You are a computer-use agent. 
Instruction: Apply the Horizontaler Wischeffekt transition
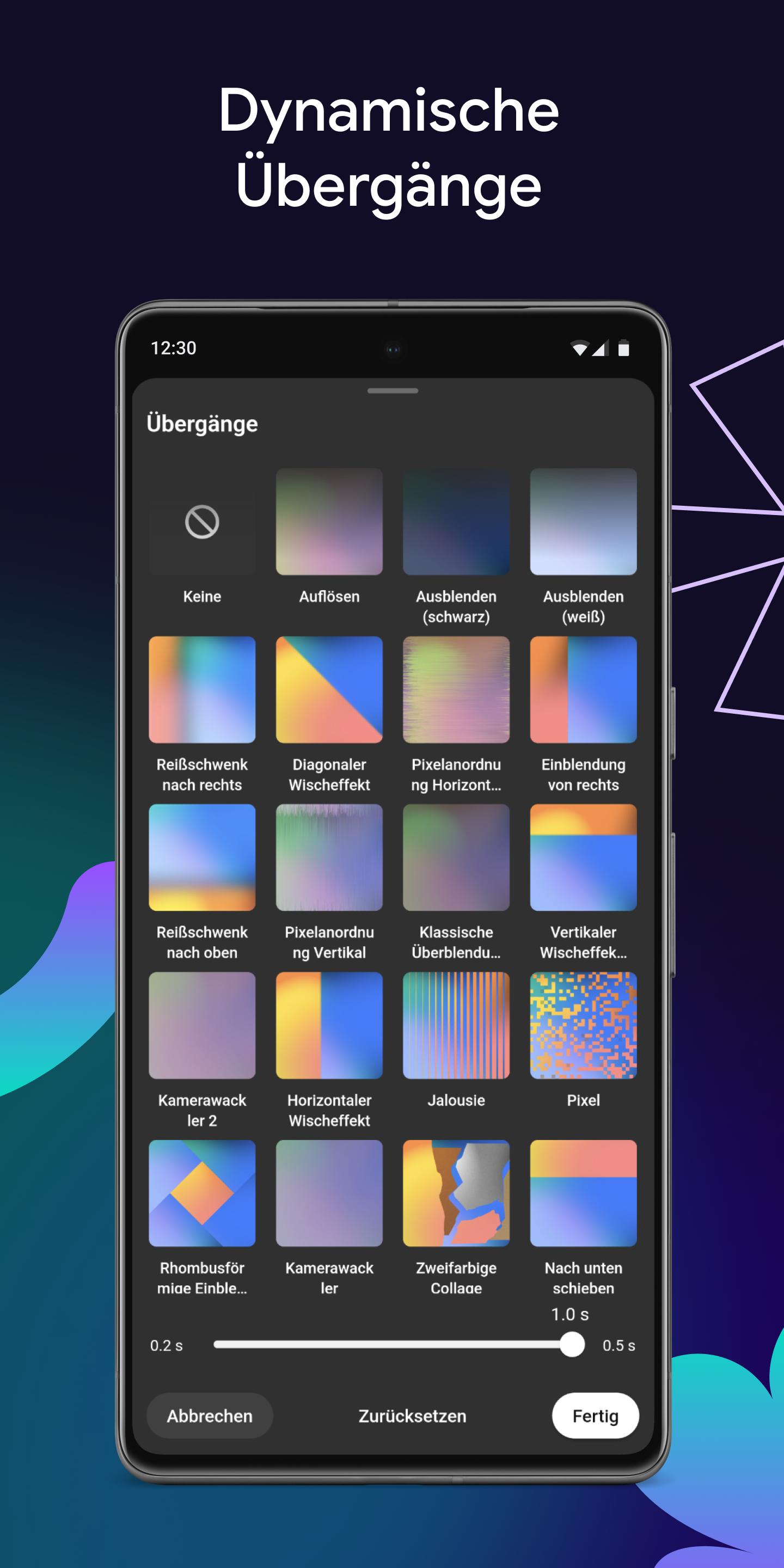[x=329, y=1026]
